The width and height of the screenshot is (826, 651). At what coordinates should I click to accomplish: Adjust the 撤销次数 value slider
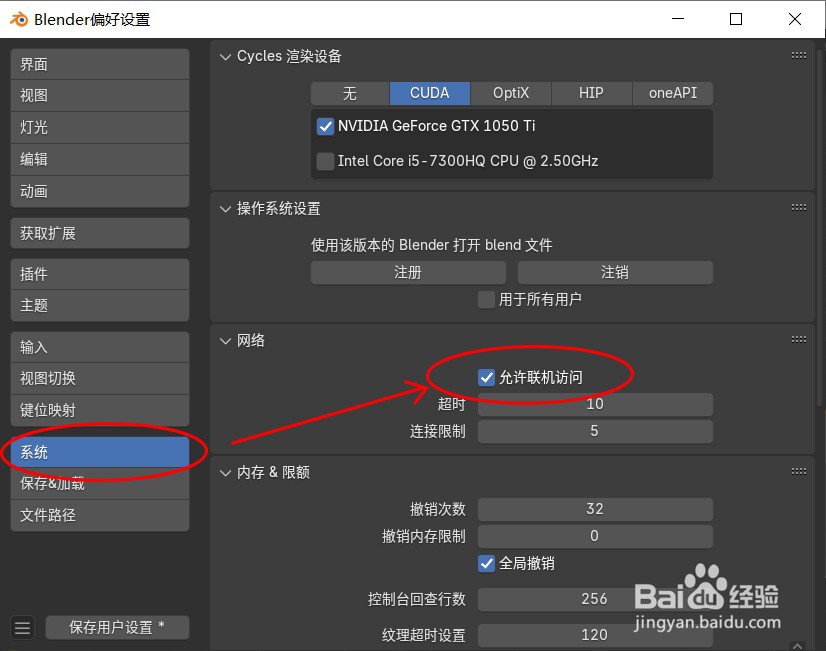click(594, 508)
